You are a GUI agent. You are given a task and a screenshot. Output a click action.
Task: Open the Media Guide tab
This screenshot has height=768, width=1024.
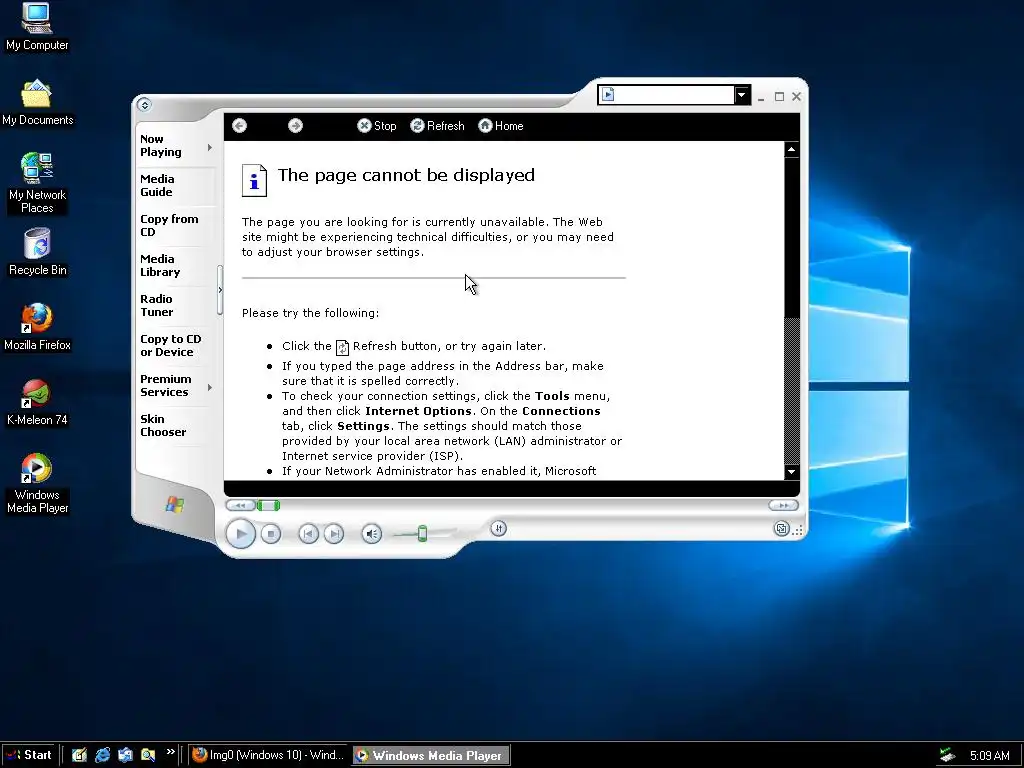[157, 185]
